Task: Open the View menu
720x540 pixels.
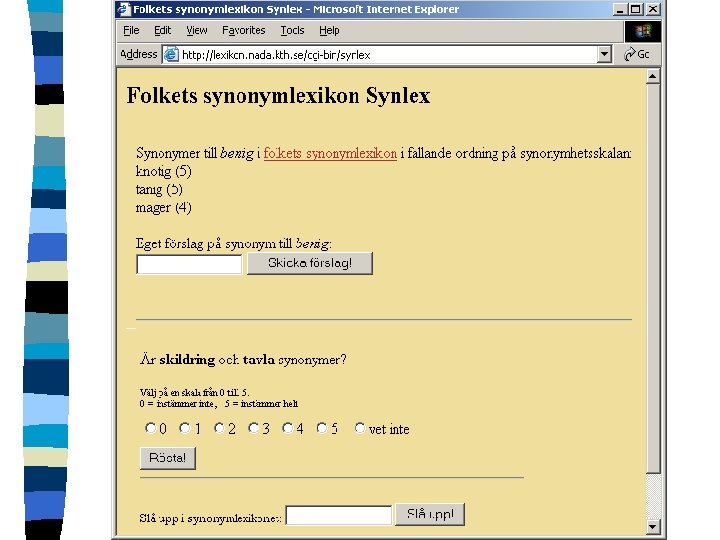Action: pyautogui.click(x=197, y=31)
